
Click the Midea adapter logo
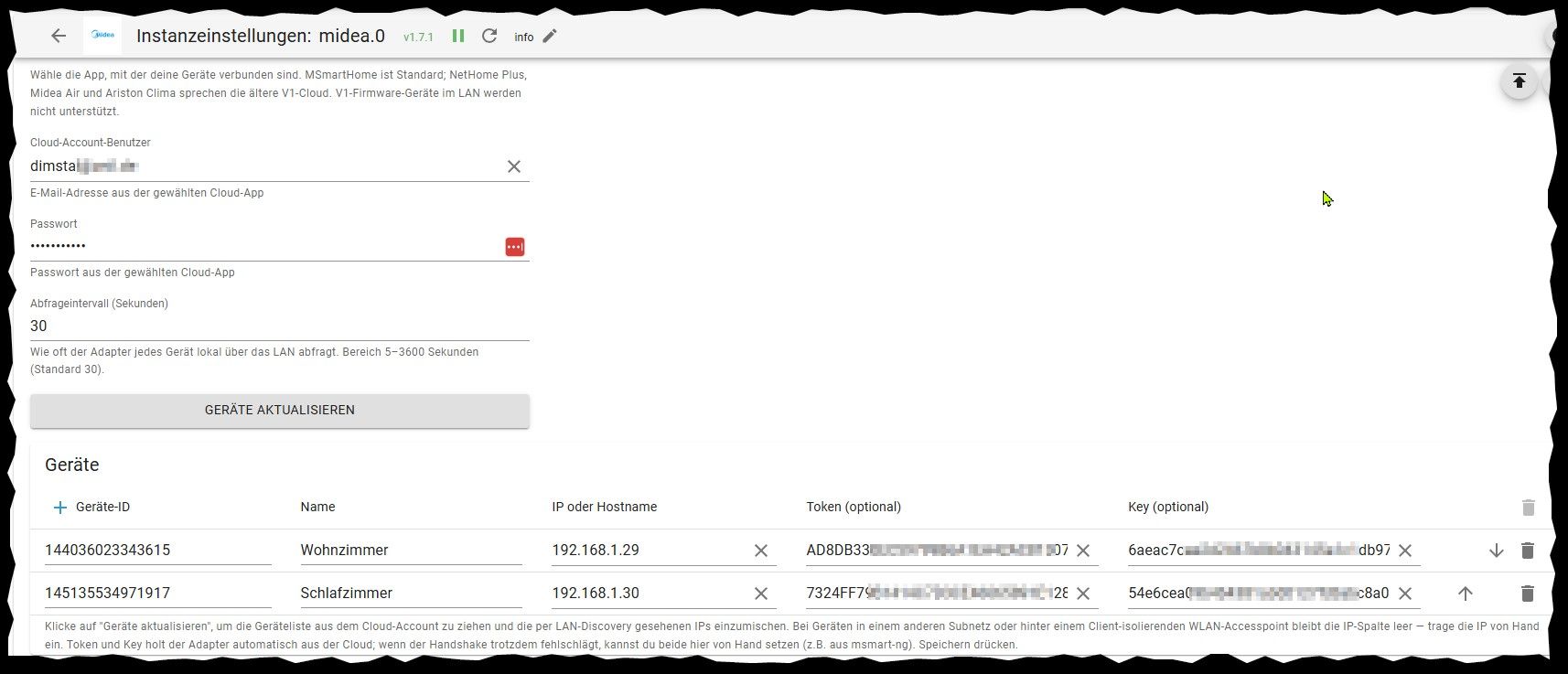(102, 36)
